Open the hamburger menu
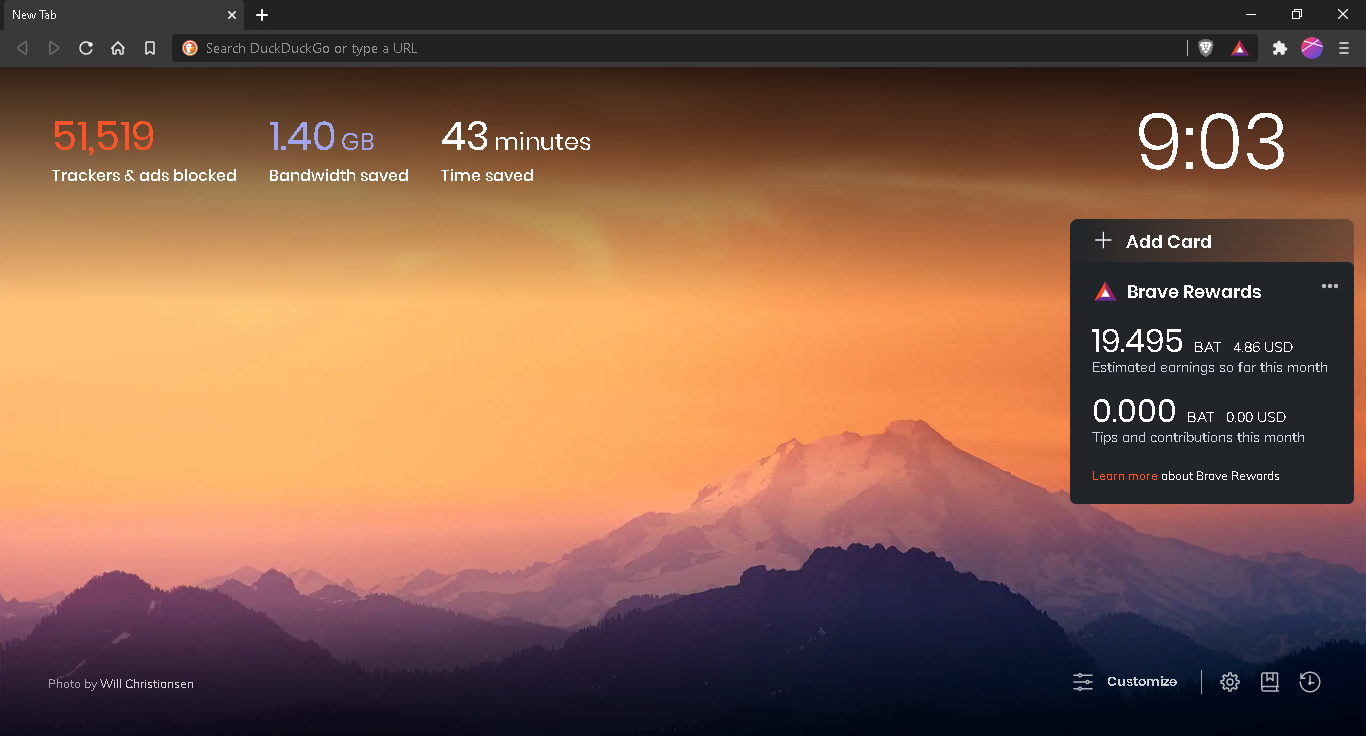 (x=1343, y=47)
